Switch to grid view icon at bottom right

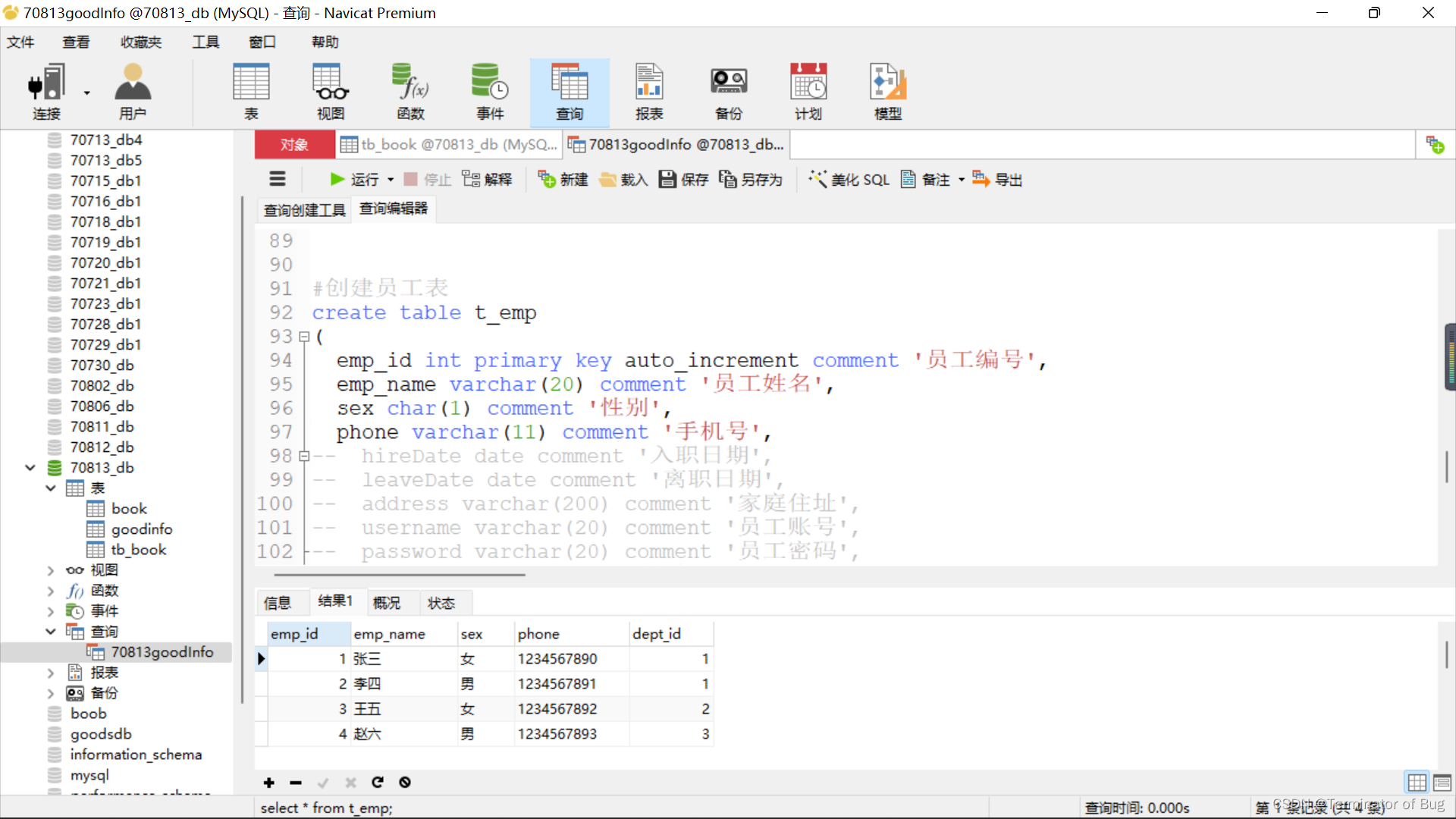pos(1417,782)
